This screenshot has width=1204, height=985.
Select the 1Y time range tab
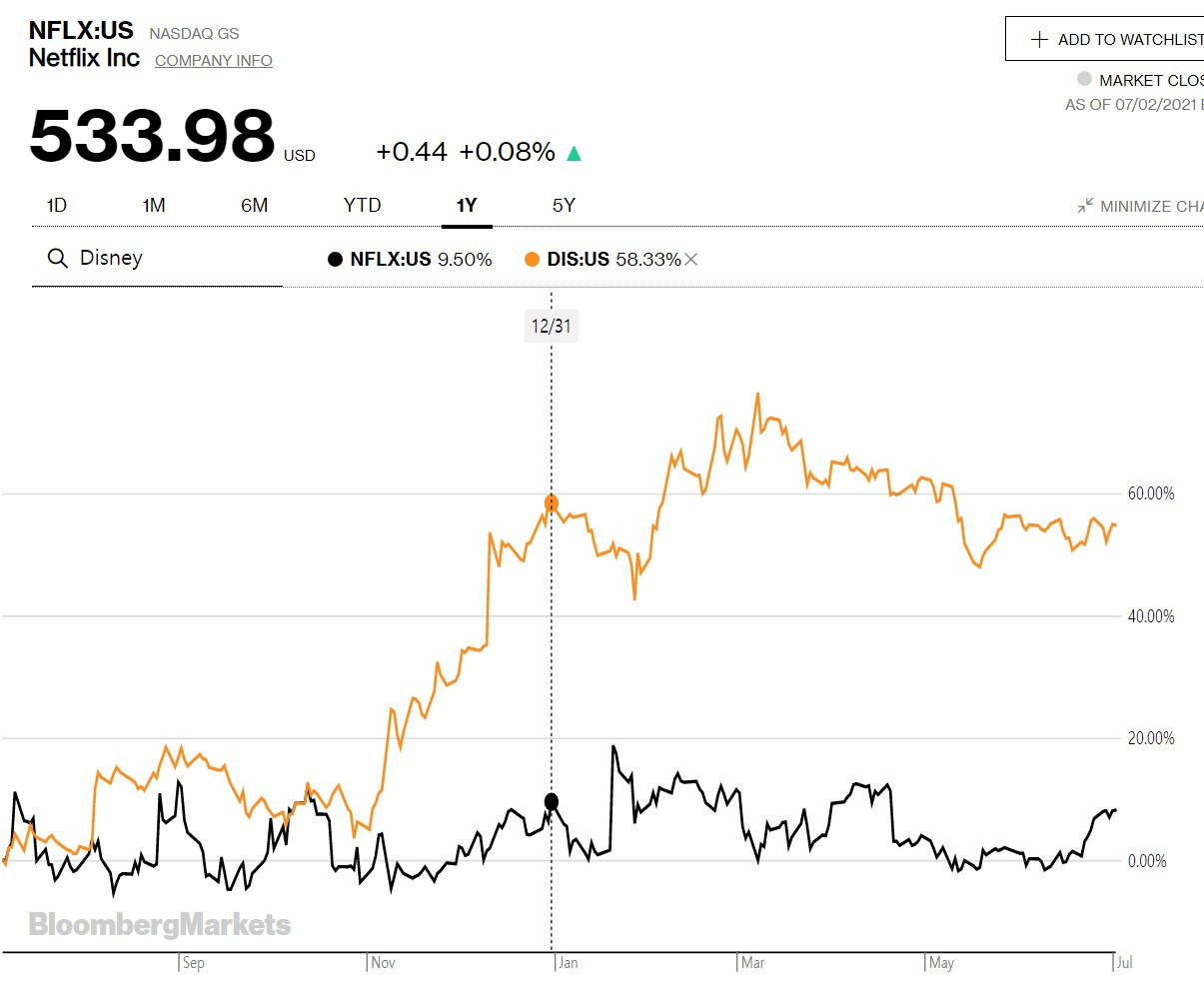(x=467, y=205)
